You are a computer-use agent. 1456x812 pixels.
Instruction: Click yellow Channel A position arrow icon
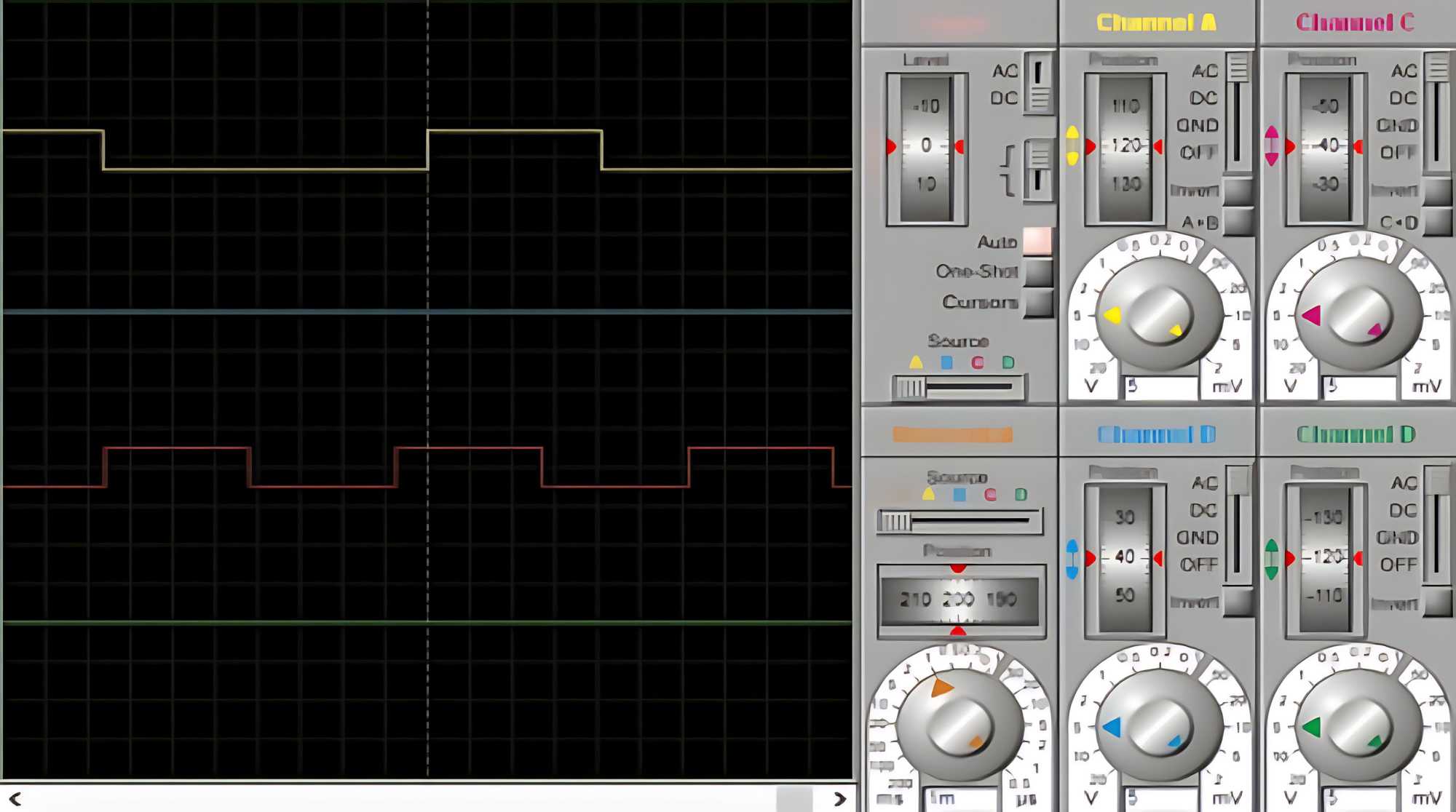click(x=1072, y=146)
